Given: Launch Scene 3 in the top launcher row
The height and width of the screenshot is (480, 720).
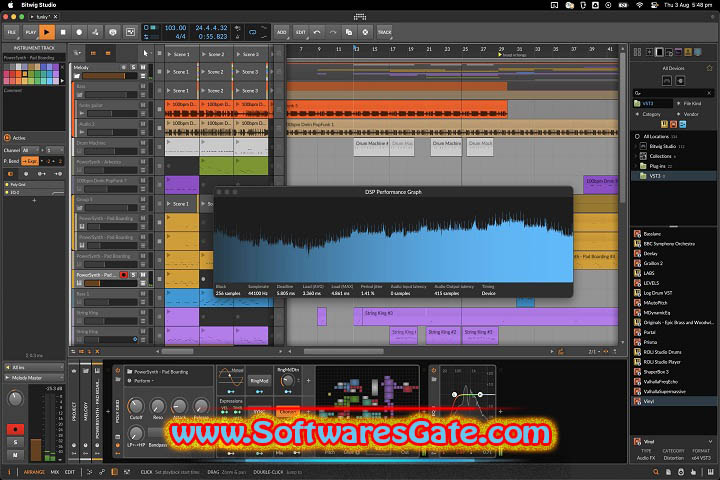Looking at the screenshot, I should (x=250, y=54).
